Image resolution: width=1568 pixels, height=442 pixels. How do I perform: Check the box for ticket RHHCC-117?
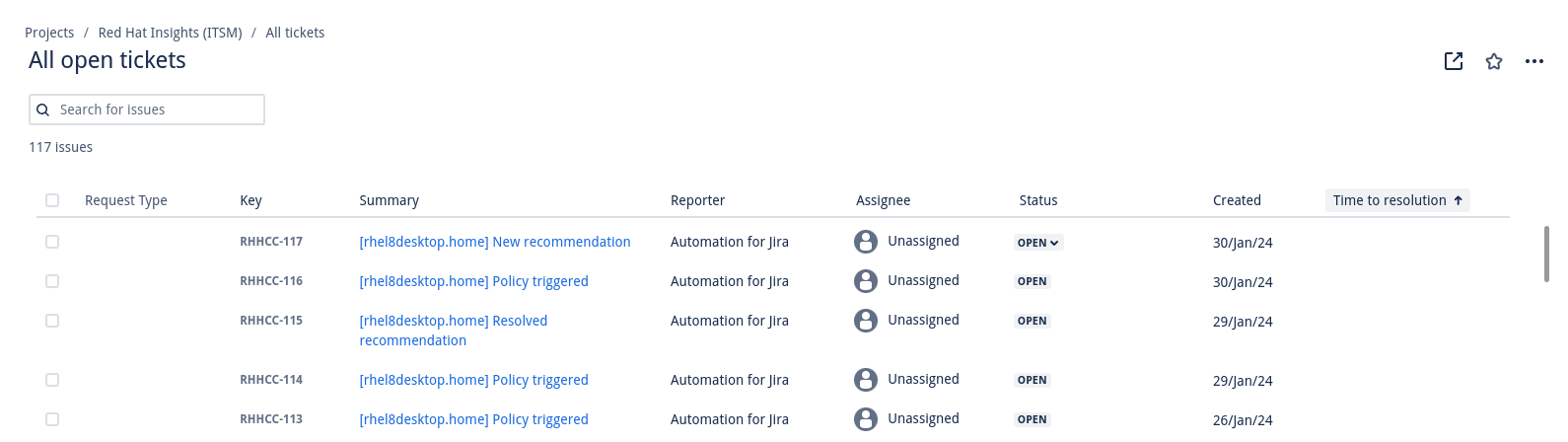point(52,242)
